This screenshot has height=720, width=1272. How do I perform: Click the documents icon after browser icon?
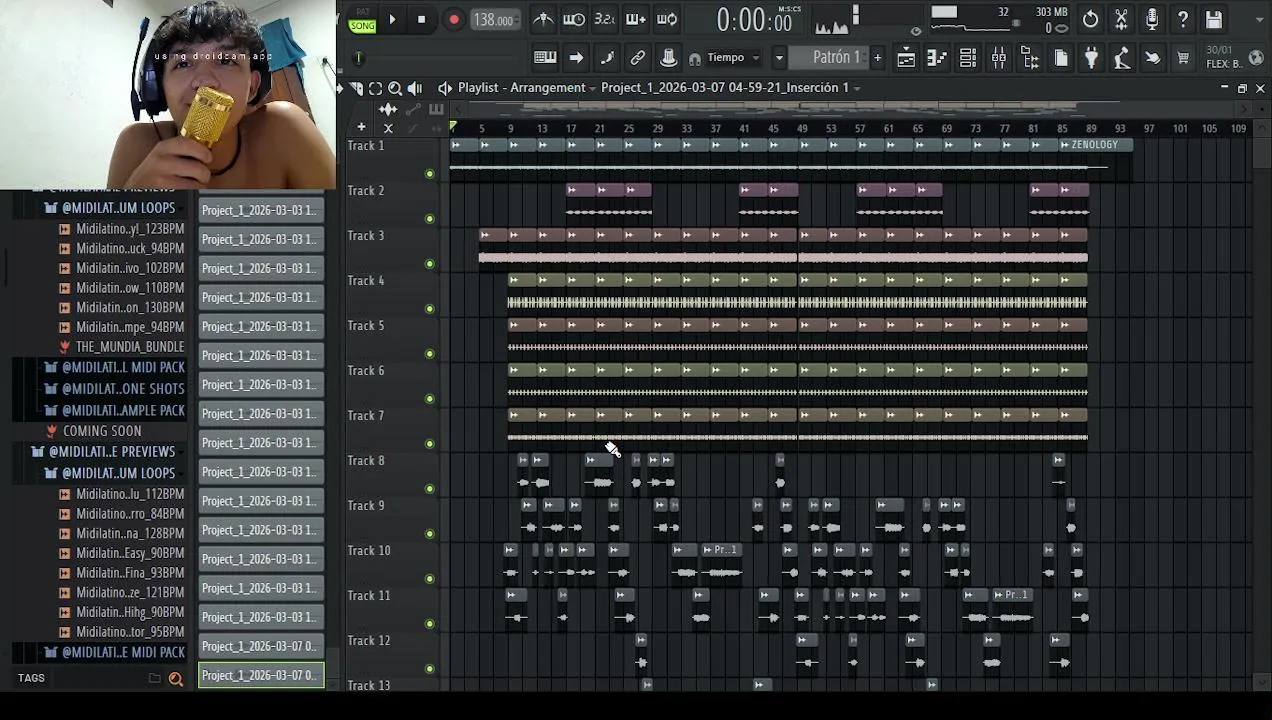tap(1061, 58)
